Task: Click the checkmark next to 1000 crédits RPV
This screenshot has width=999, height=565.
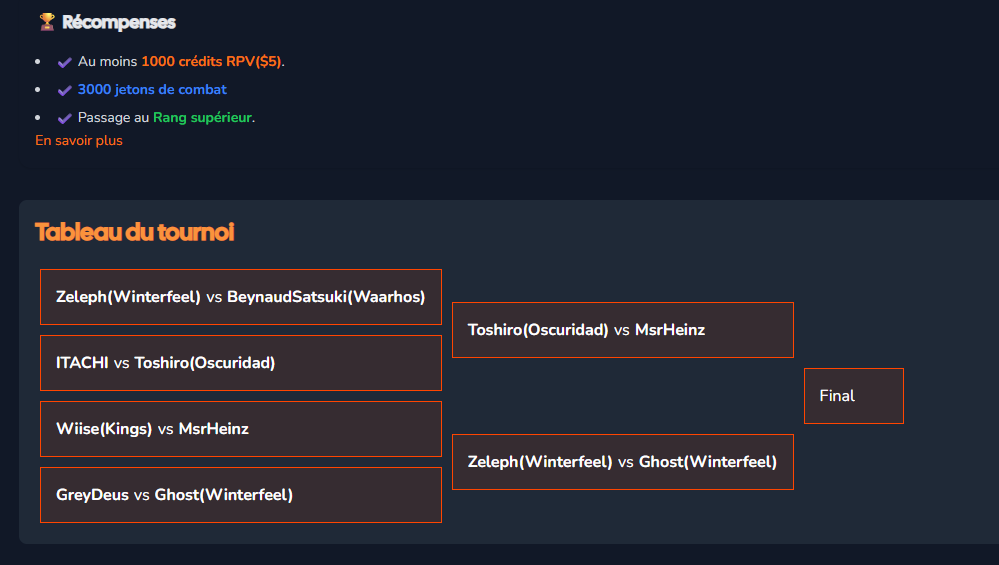Action: pos(65,62)
